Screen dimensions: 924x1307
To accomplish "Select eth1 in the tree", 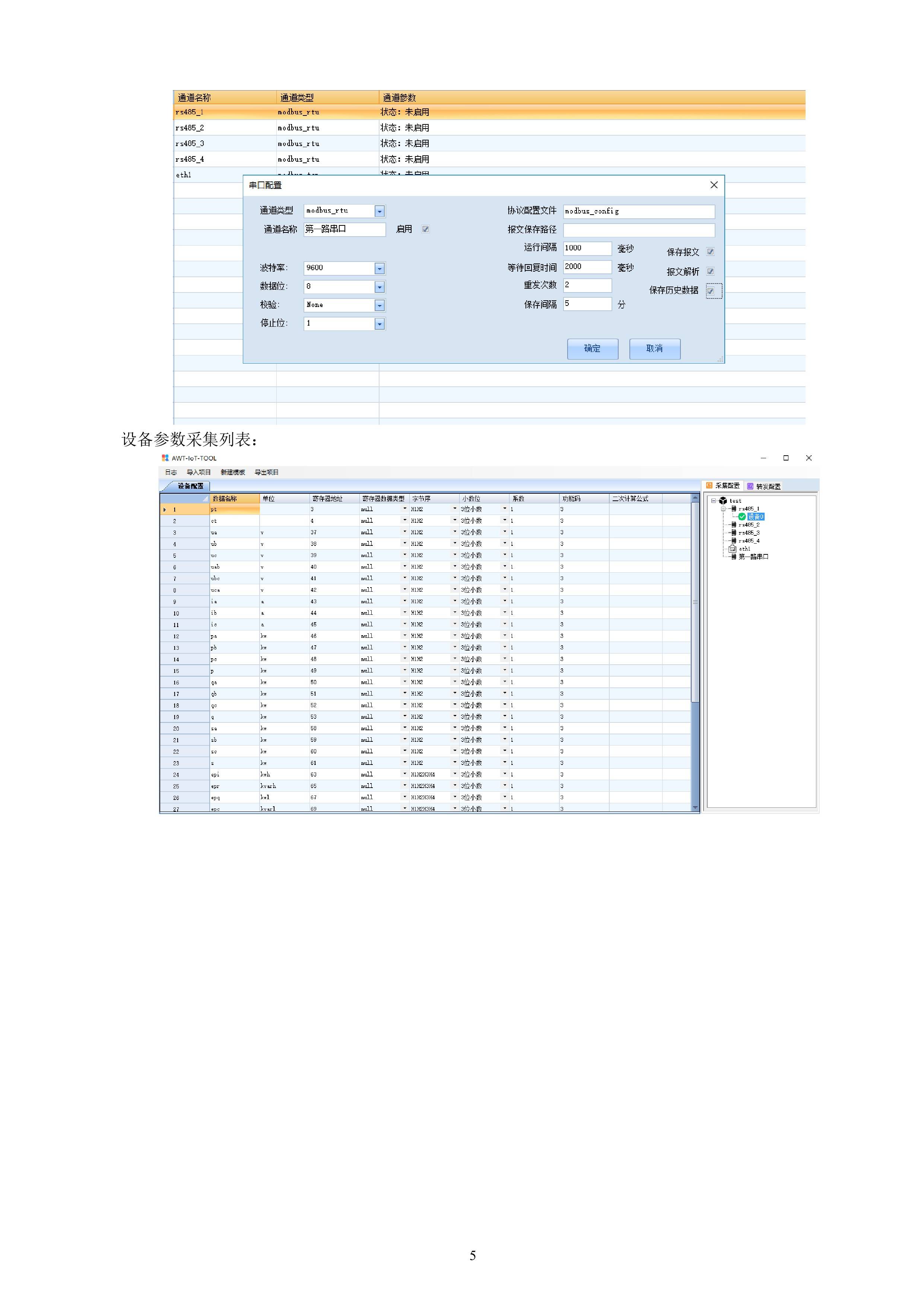I will [744, 549].
